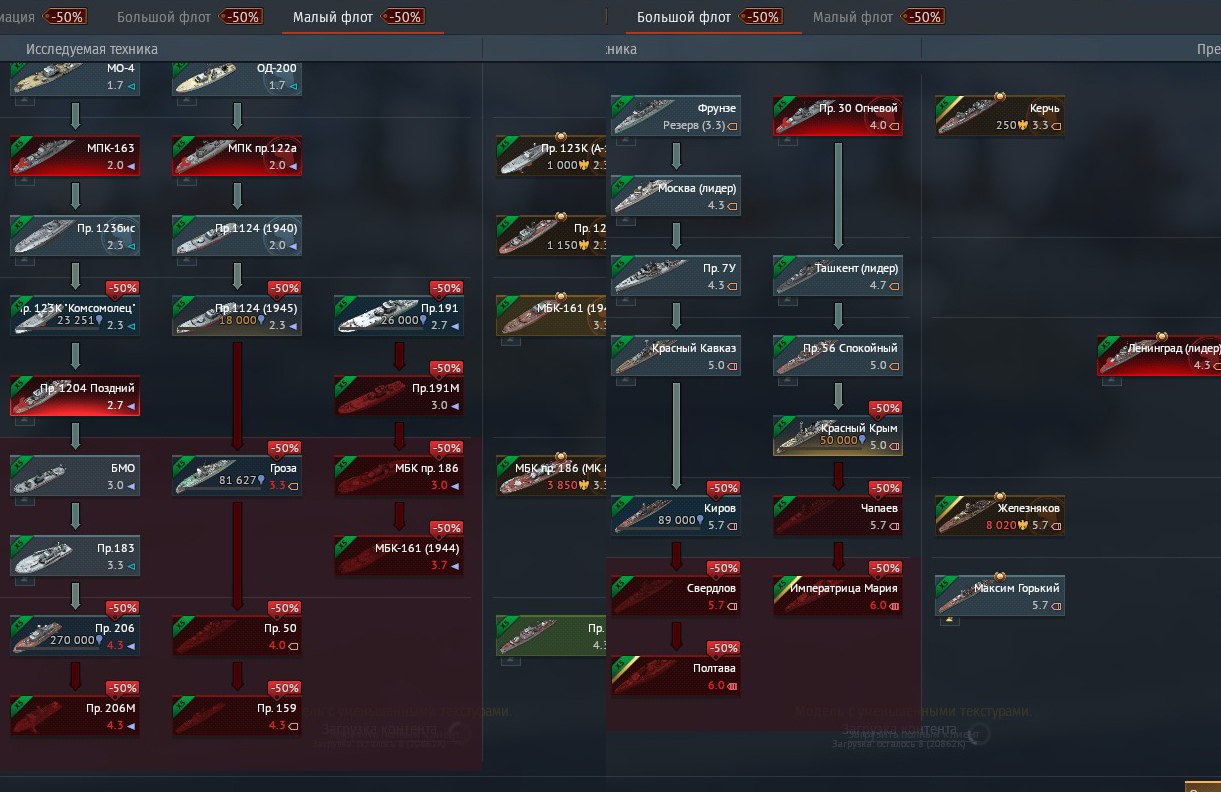The image size is (1221, 792).
Task: Select the МПК-163 vehicle card
Action: point(75,156)
